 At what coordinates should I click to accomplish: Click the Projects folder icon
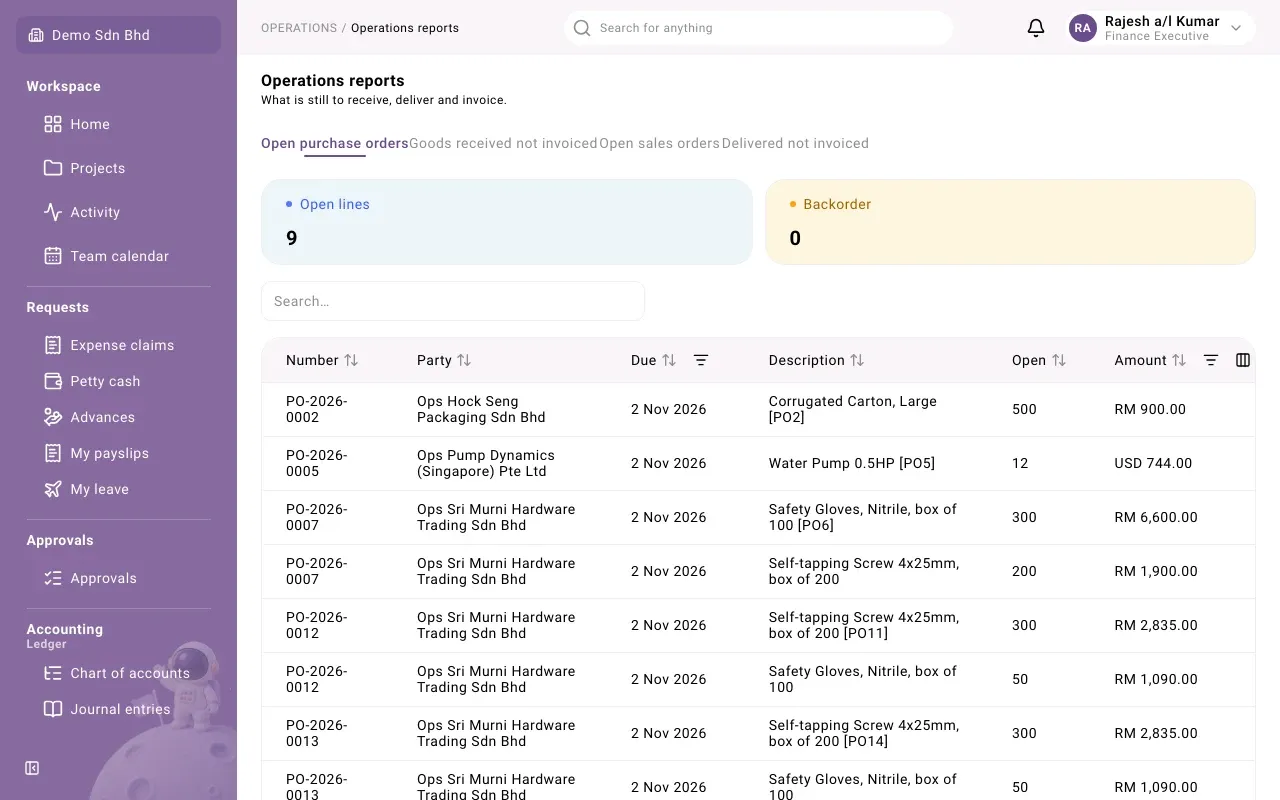pyautogui.click(x=53, y=168)
